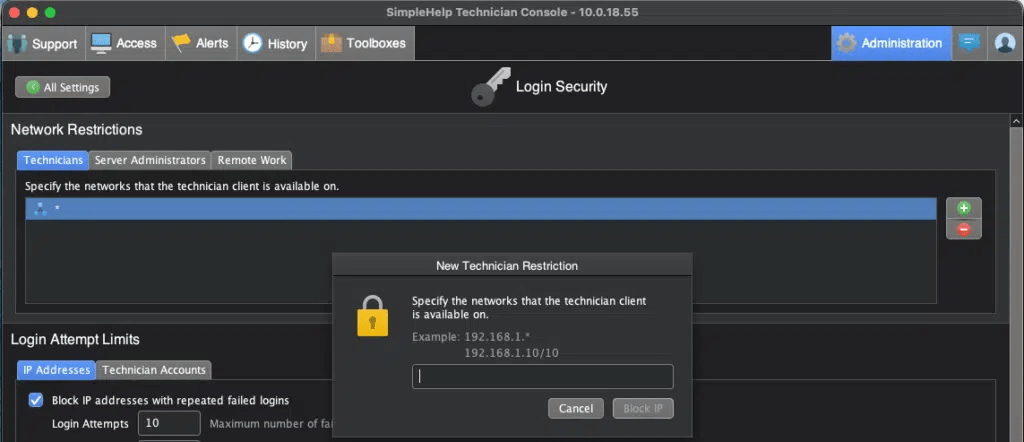Image resolution: width=1024 pixels, height=442 pixels.
Task: Cancel the New Technician Restriction dialog
Action: coord(575,409)
